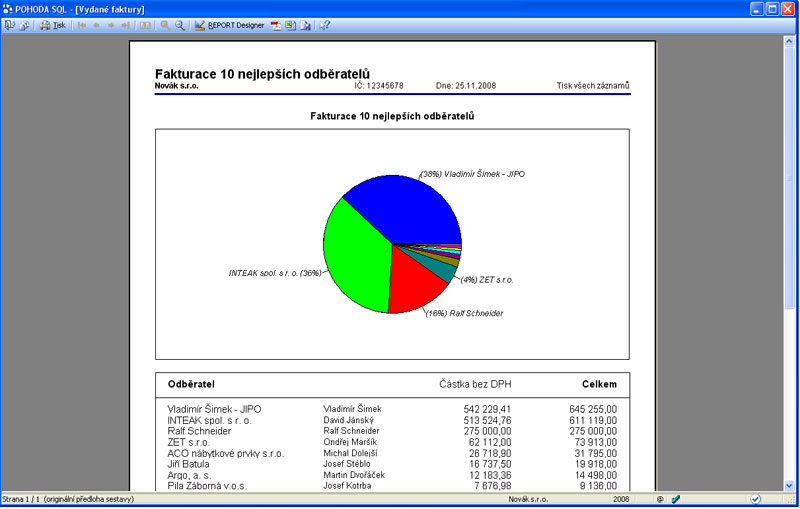
Task: Click the 'Odběratel' column header
Action: click(191, 384)
